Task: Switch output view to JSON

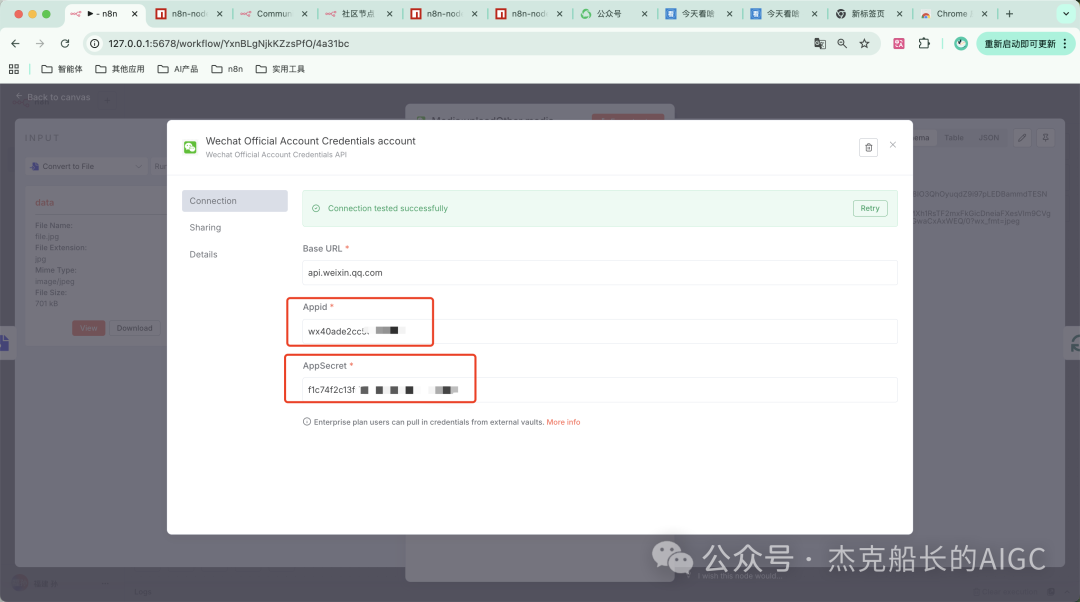Action: [x=988, y=138]
